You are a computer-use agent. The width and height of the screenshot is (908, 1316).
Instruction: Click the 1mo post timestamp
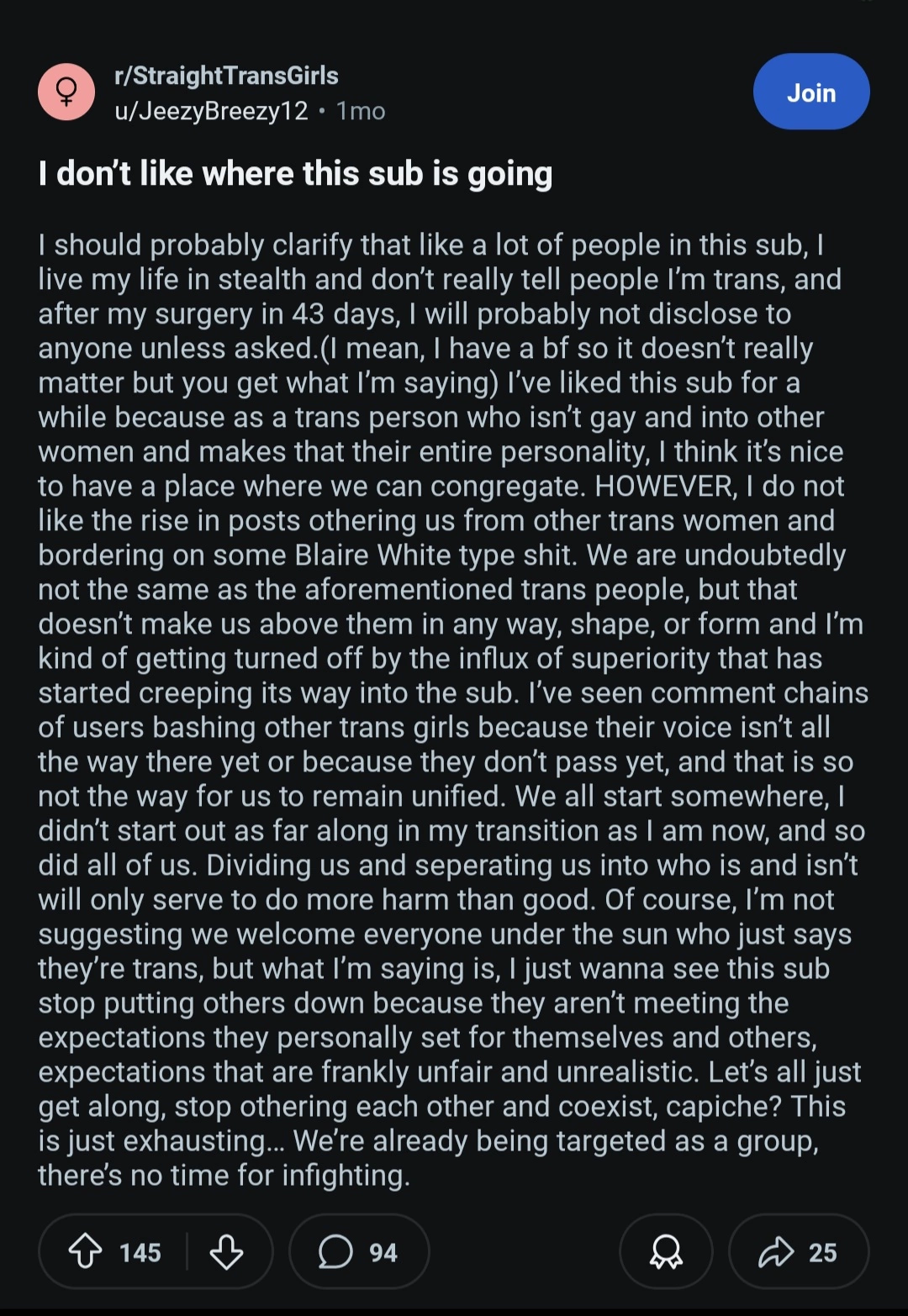click(361, 111)
